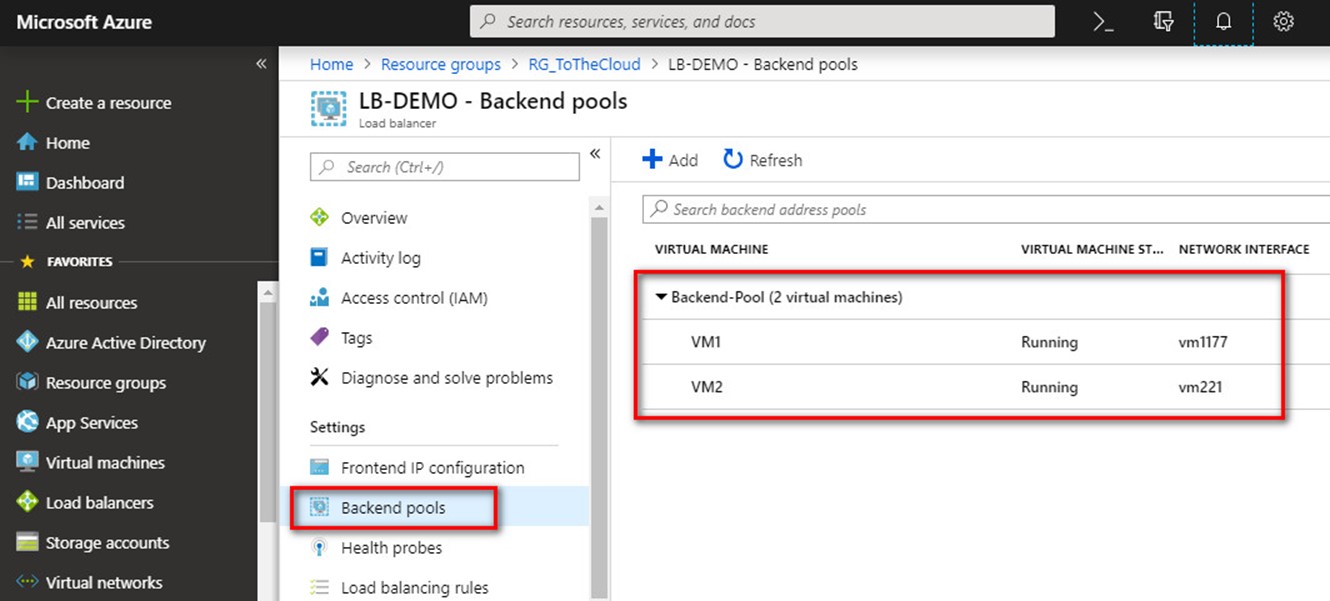Click the Virtual networks icon
1330x601 pixels.
27,582
